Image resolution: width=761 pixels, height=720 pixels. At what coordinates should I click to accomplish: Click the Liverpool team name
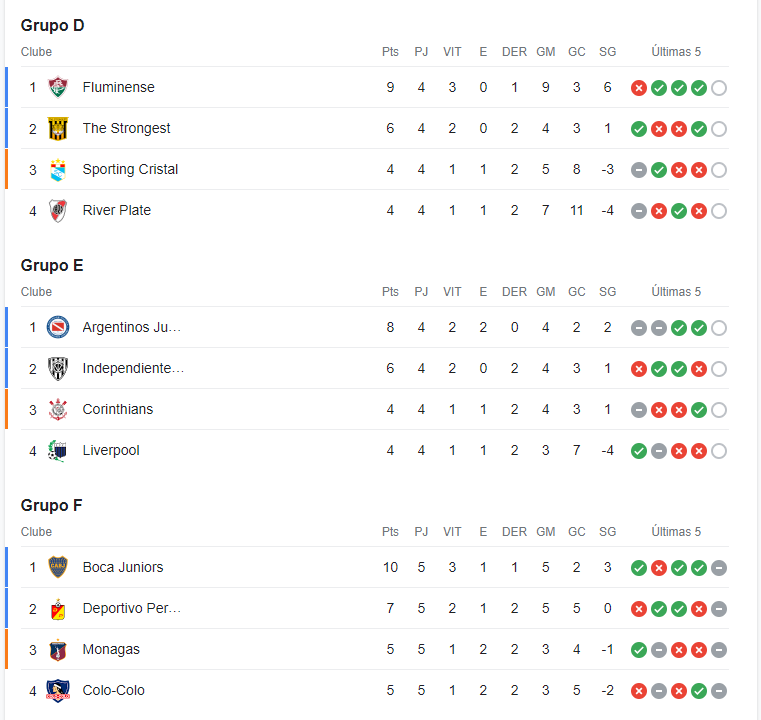click(x=111, y=450)
